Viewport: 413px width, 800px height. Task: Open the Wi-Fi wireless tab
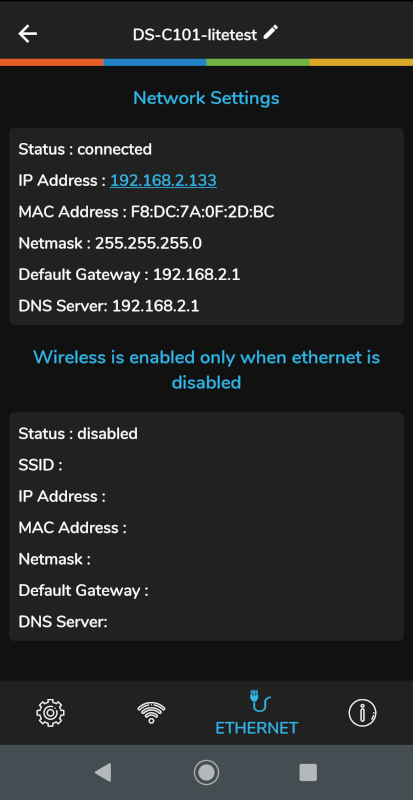pyautogui.click(x=152, y=712)
